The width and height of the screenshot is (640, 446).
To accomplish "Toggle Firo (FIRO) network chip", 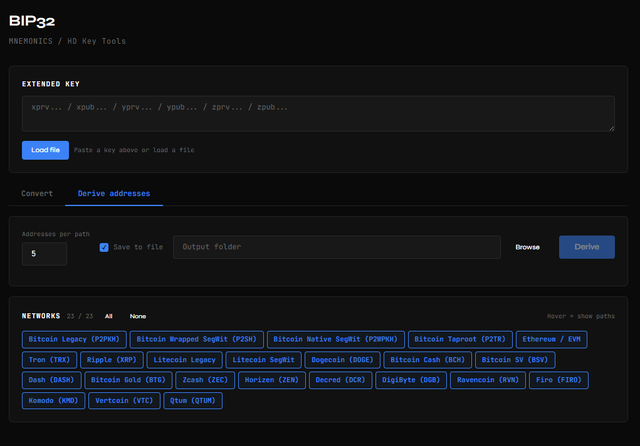I will click(x=559, y=380).
